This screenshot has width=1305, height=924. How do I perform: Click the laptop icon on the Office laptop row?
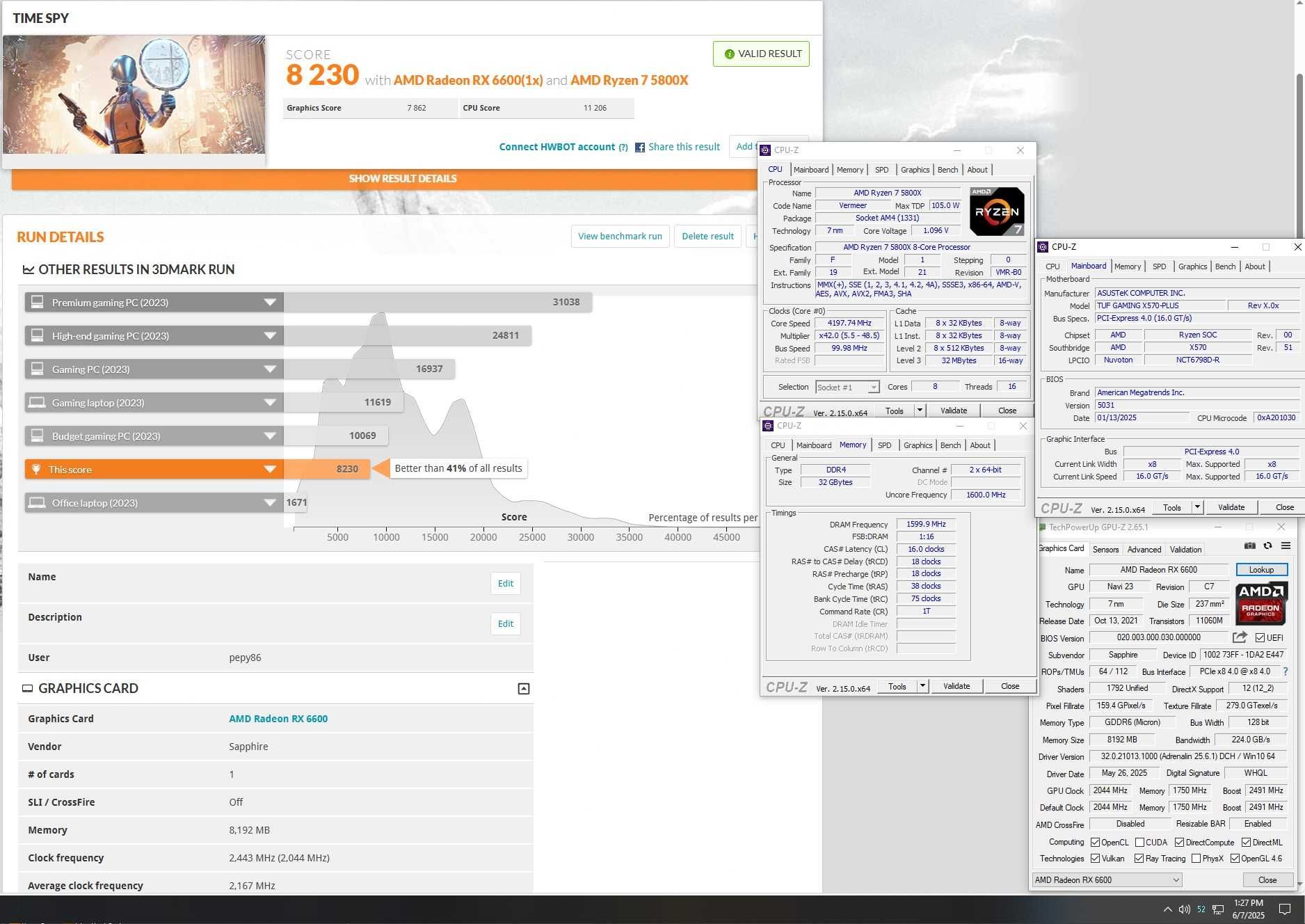[38, 502]
